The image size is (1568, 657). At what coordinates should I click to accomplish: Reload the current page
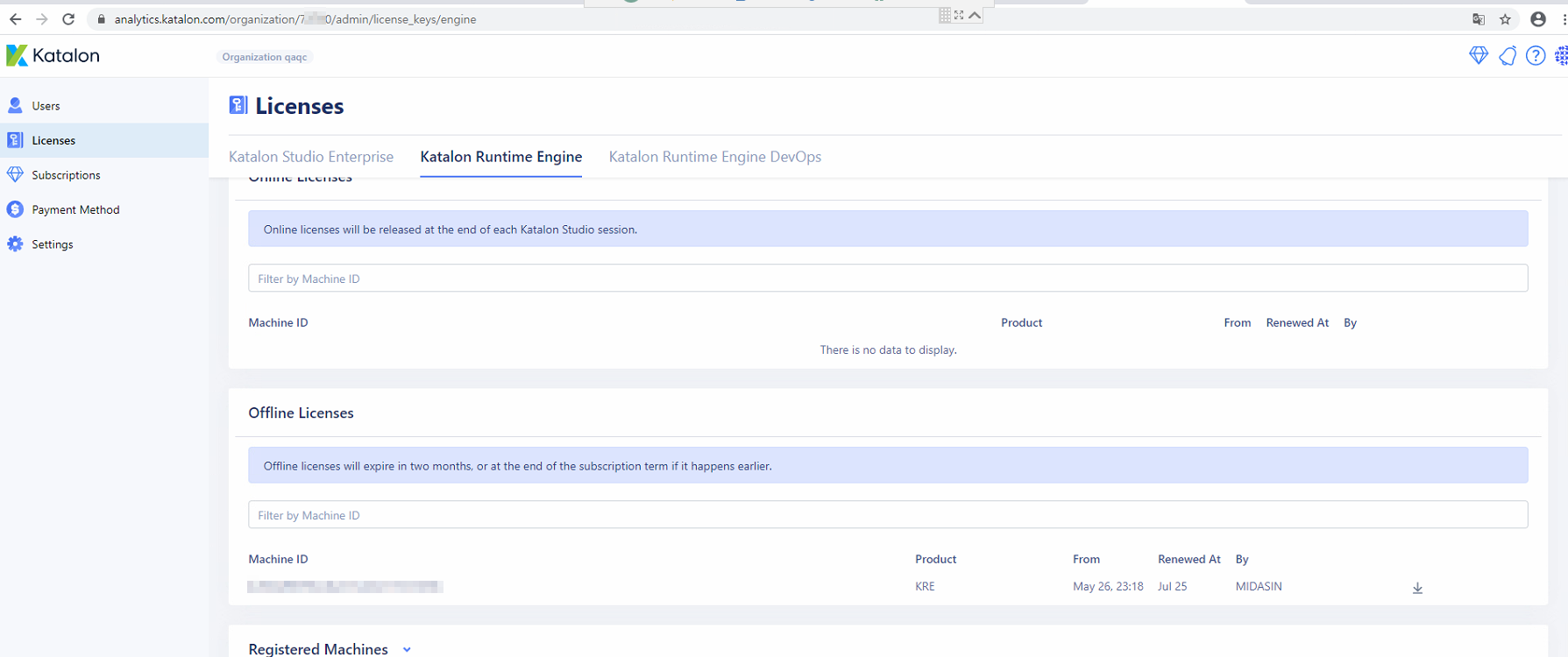[x=68, y=19]
